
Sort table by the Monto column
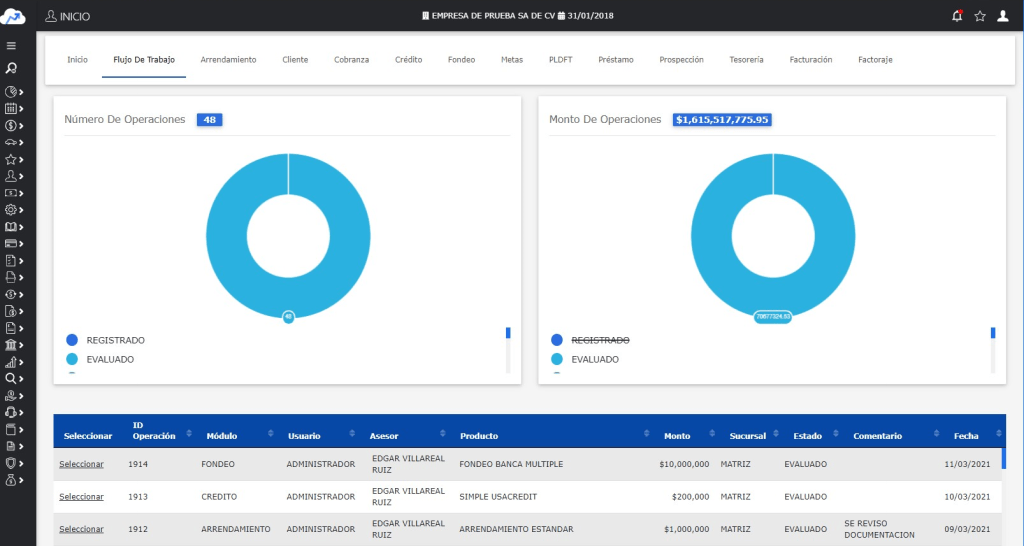(677, 436)
